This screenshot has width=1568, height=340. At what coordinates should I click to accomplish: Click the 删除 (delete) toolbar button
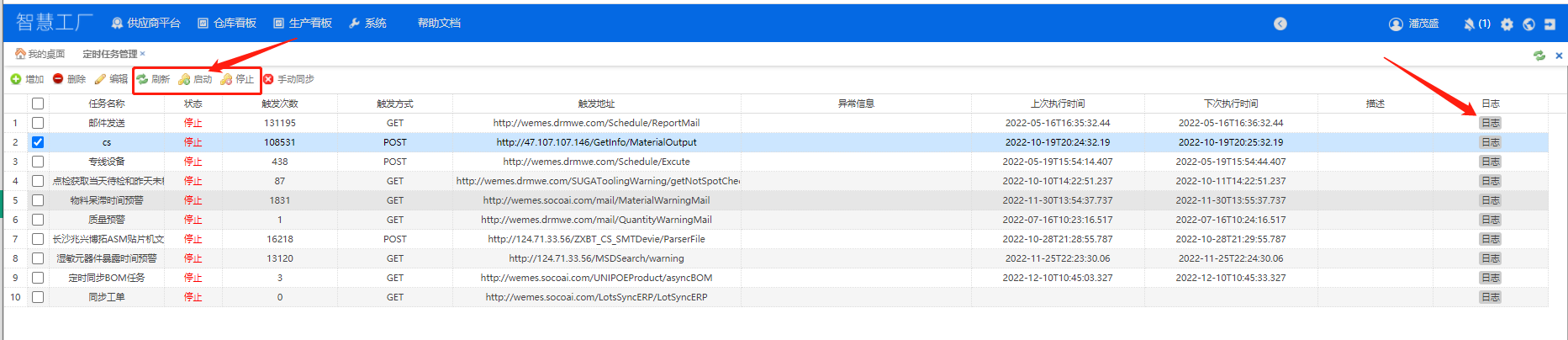point(69,79)
